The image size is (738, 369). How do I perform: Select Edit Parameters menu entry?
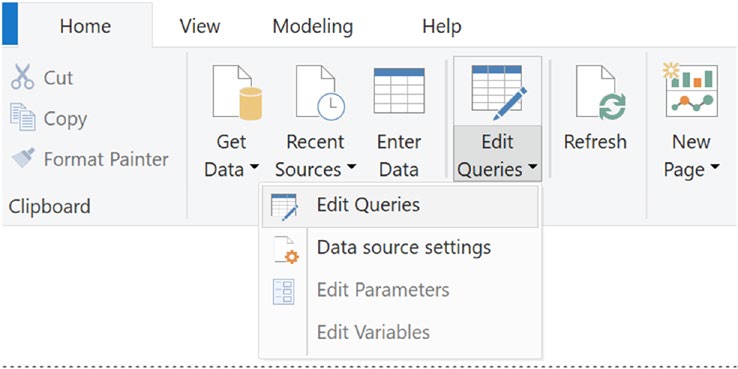pyautogui.click(x=400, y=290)
